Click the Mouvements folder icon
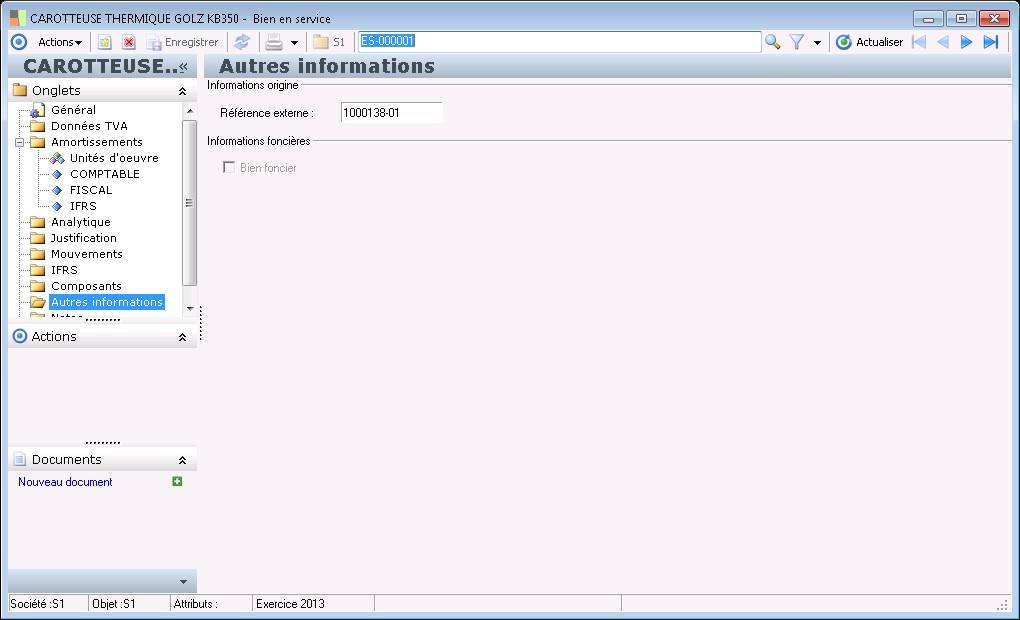 38,254
